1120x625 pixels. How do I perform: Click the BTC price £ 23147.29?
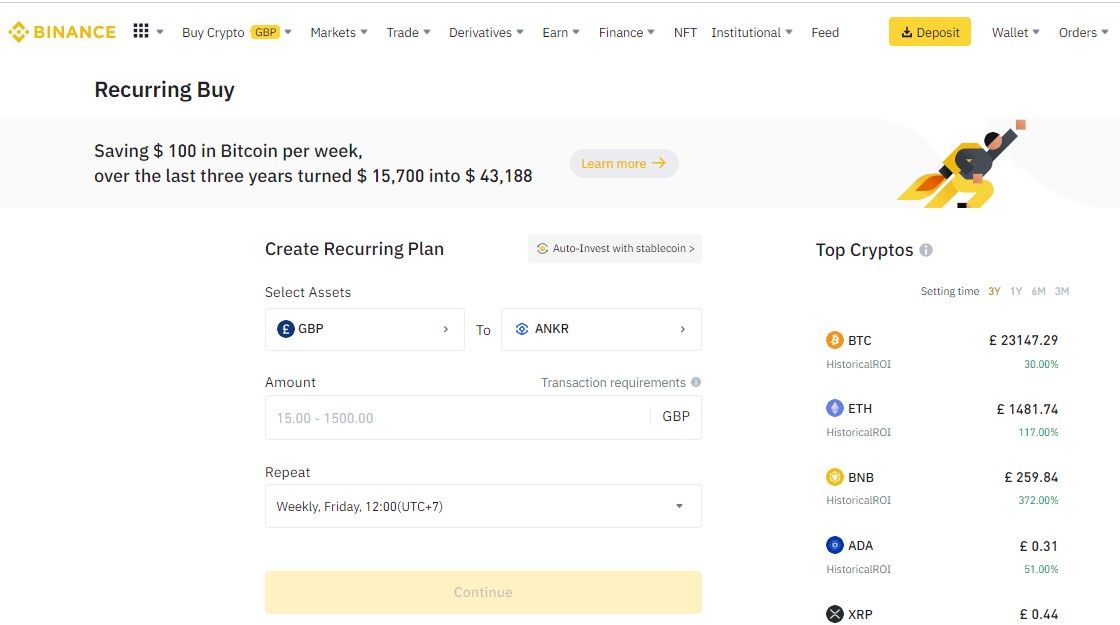click(1024, 341)
